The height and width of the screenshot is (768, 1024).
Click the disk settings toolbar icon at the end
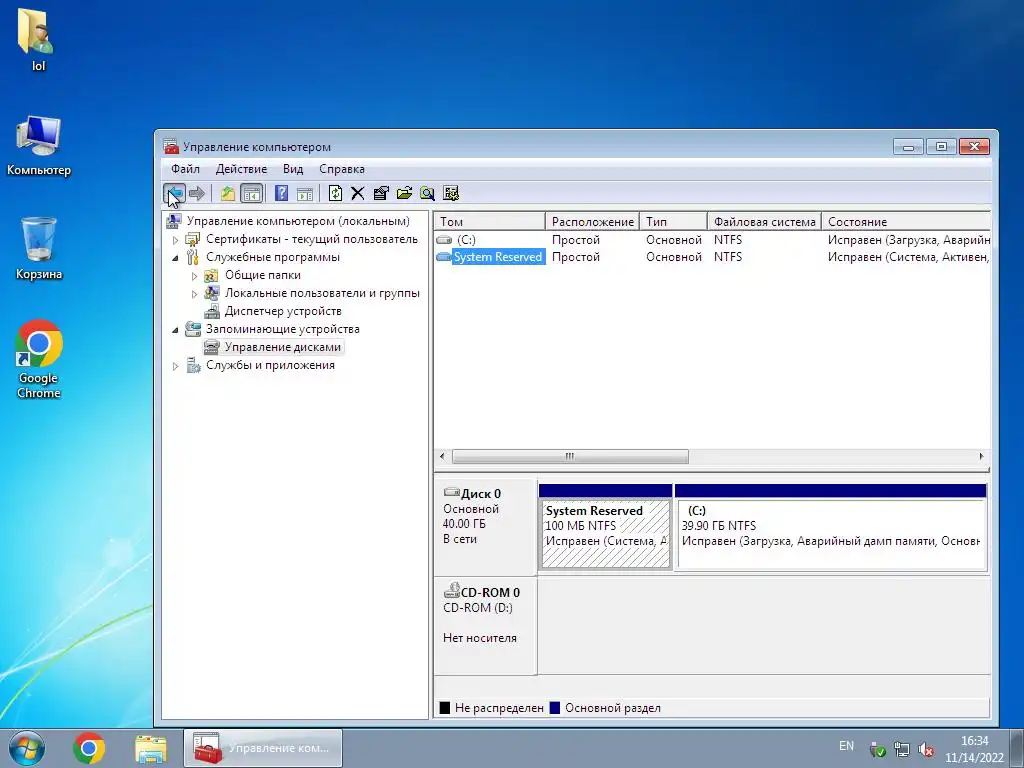pyautogui.click(x=451, y=193)
